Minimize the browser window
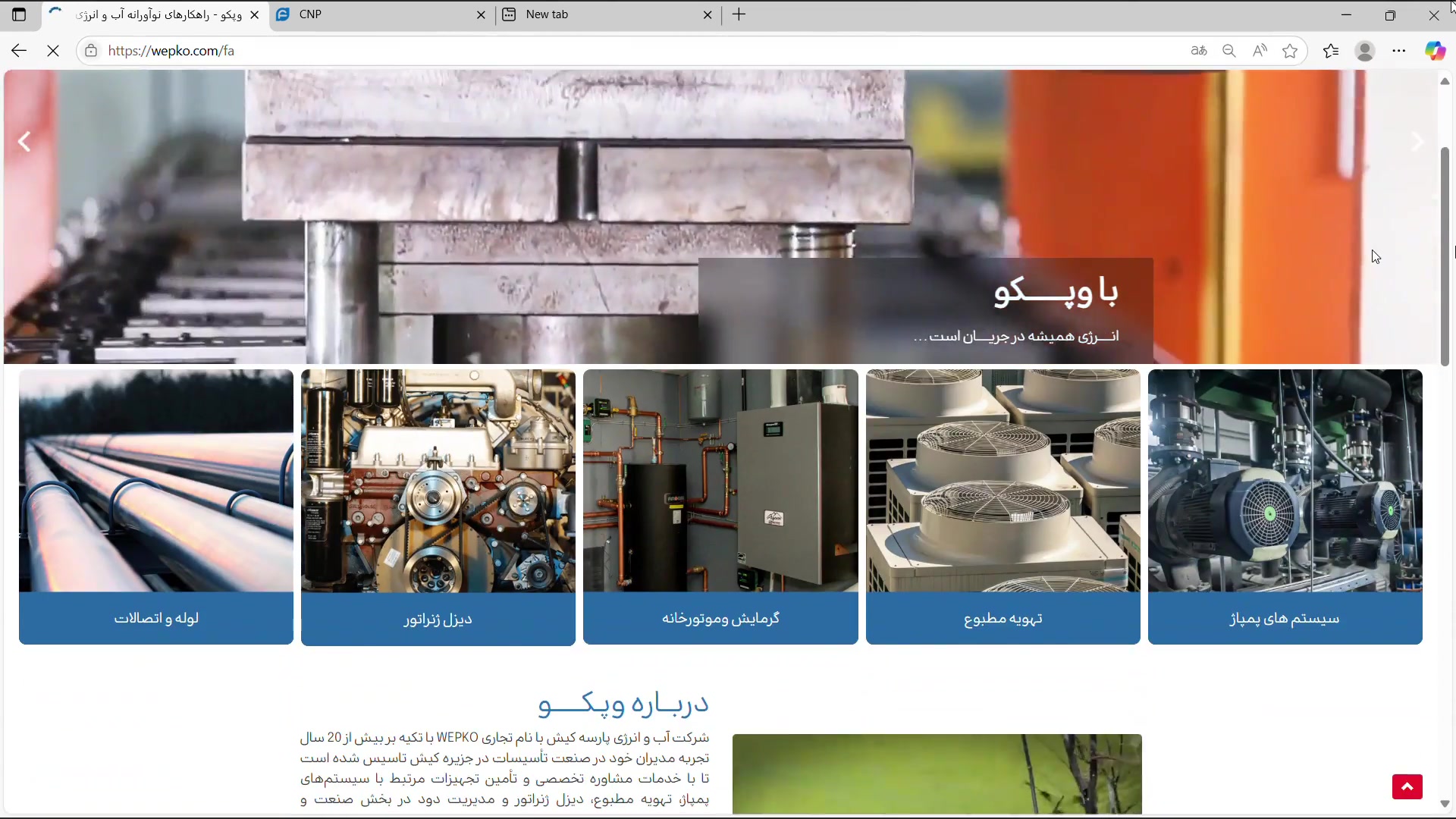Screen dimensions: 1456x819 (x=1347, y=14)
